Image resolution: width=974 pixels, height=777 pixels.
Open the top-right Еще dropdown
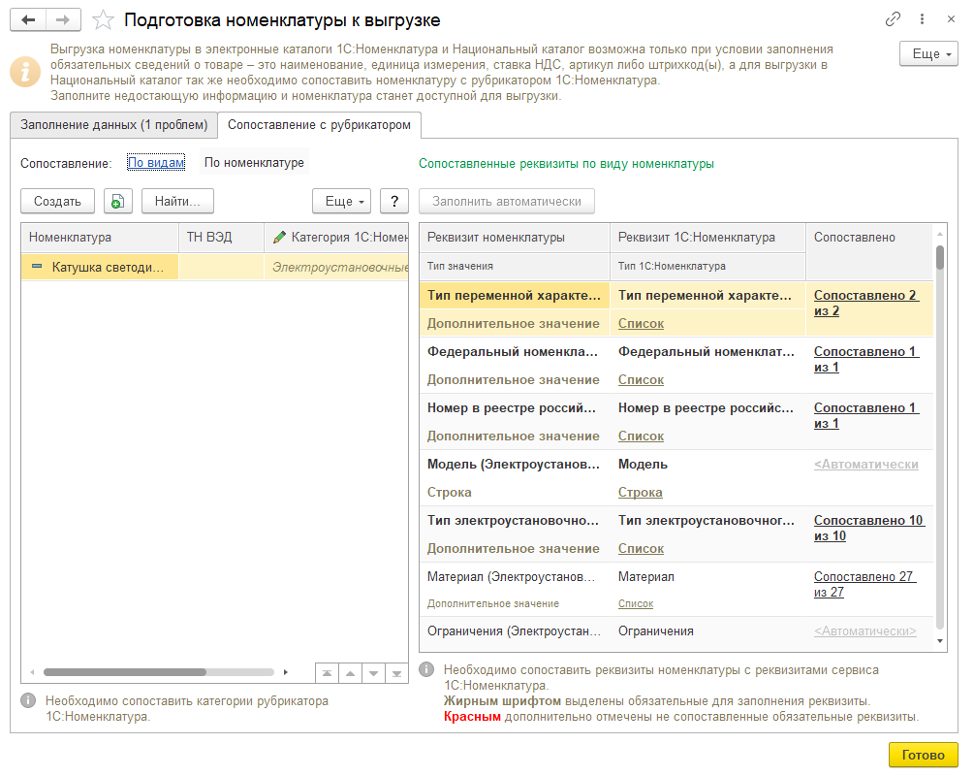click(x=929, y=54)
